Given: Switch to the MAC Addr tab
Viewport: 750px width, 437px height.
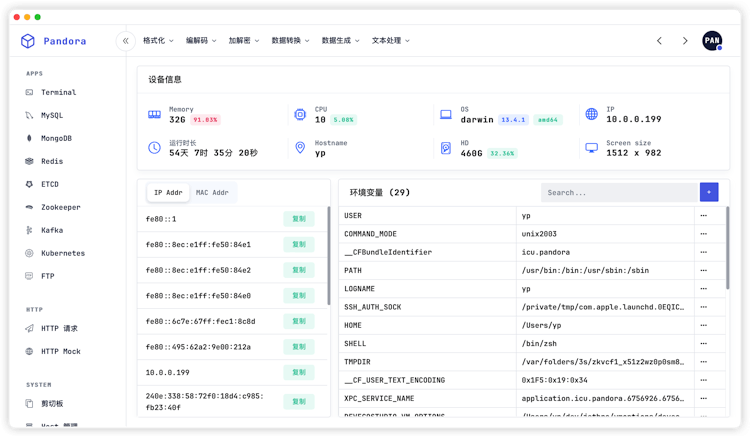Looking at the screenshot, I should [212, 192].
